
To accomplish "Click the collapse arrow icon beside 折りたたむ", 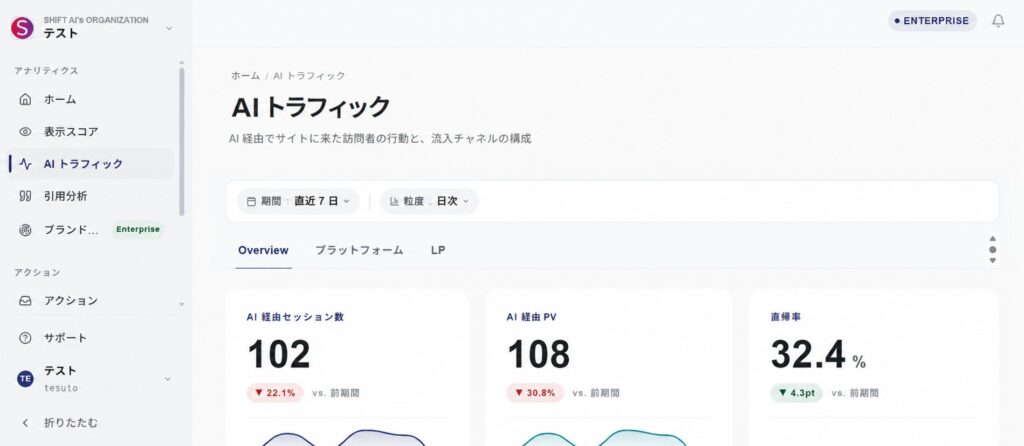I will 25,422.
